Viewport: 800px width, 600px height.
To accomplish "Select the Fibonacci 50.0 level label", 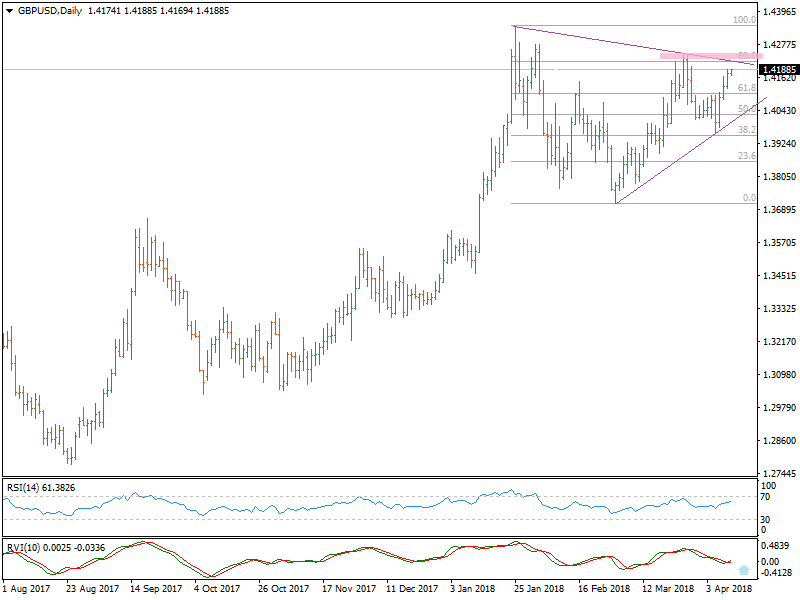I will [746, 109].
